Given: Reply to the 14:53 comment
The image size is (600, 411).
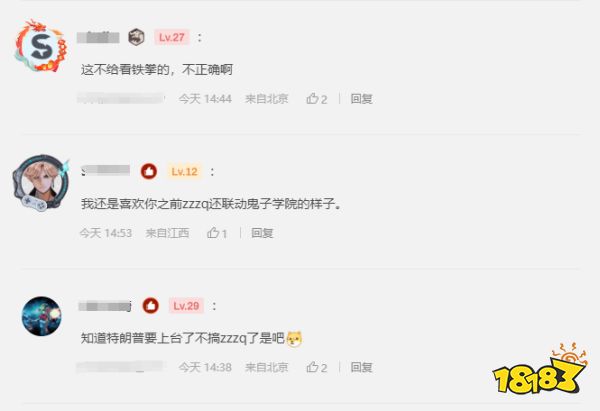Looking at the screenshot, I should coord(262,233).
